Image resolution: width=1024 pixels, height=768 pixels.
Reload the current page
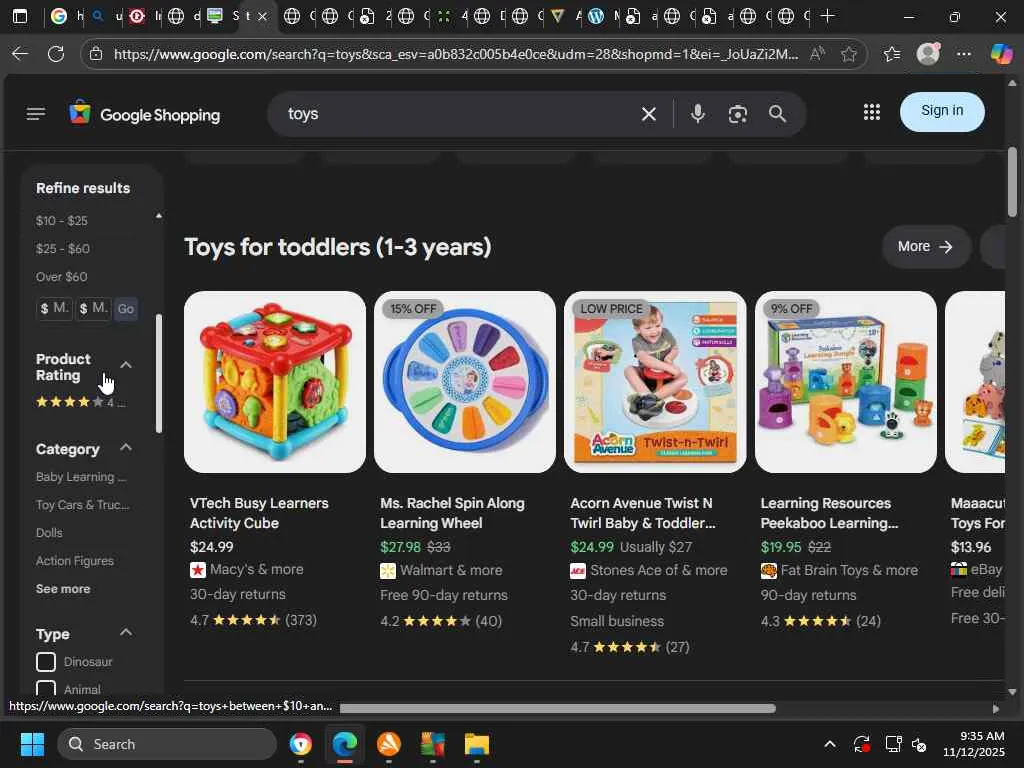coord(56,54)
